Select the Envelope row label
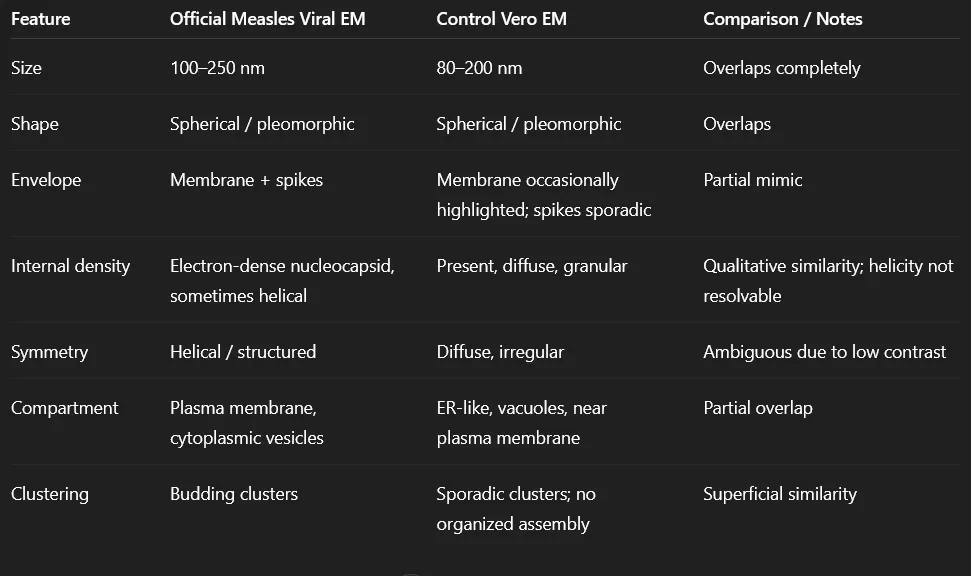This screenshot has height=576, width=971. click(x=46, y=180)
